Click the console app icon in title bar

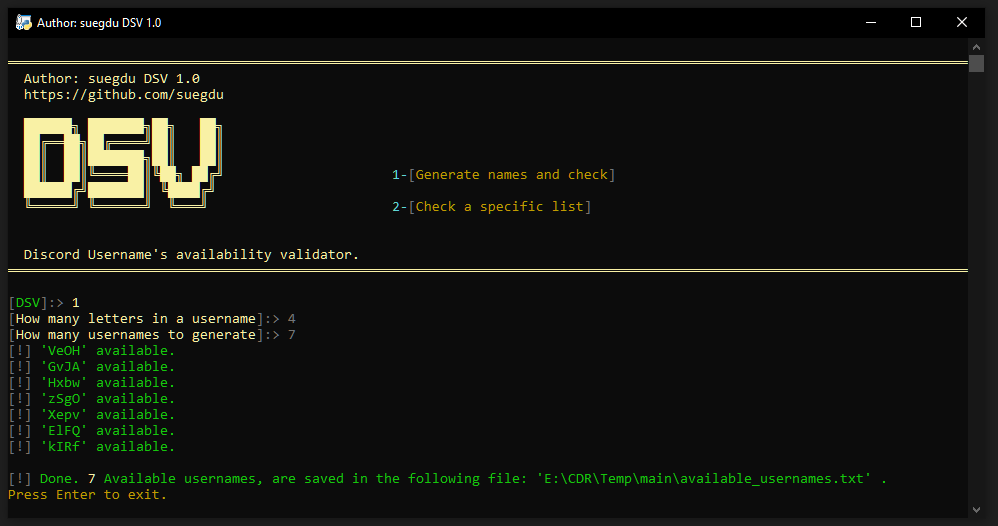pos(24,23)
